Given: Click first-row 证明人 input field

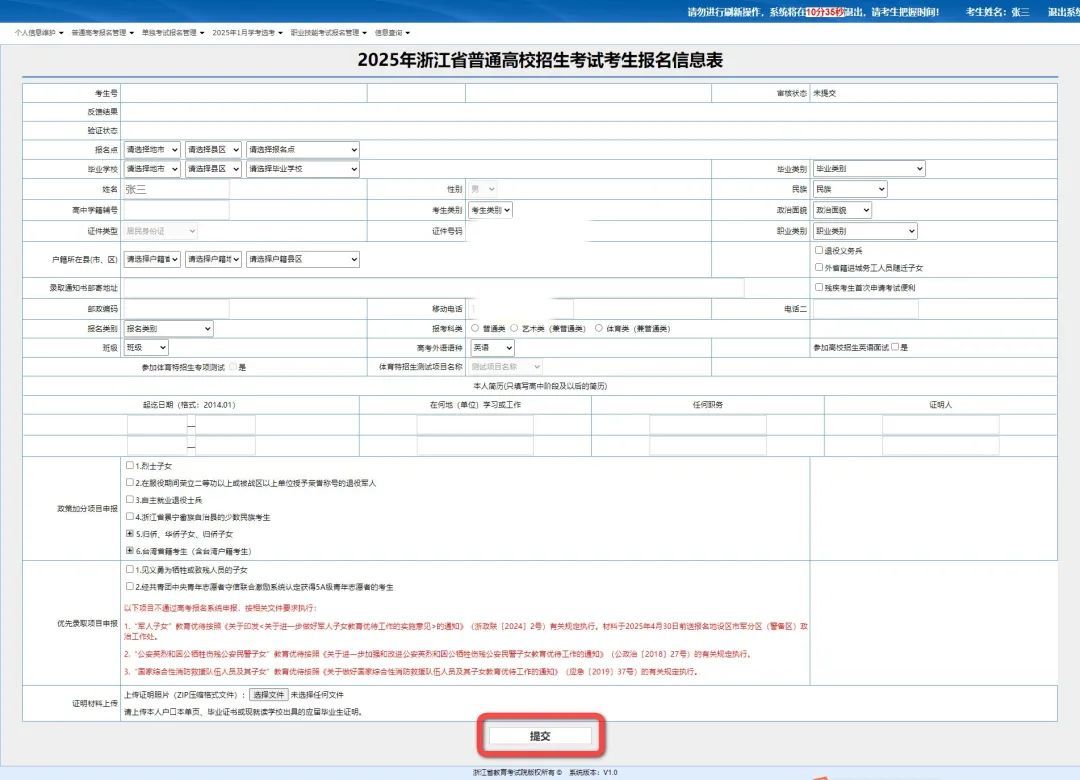Looking at the screenshot, I should [x=941, y=425].
